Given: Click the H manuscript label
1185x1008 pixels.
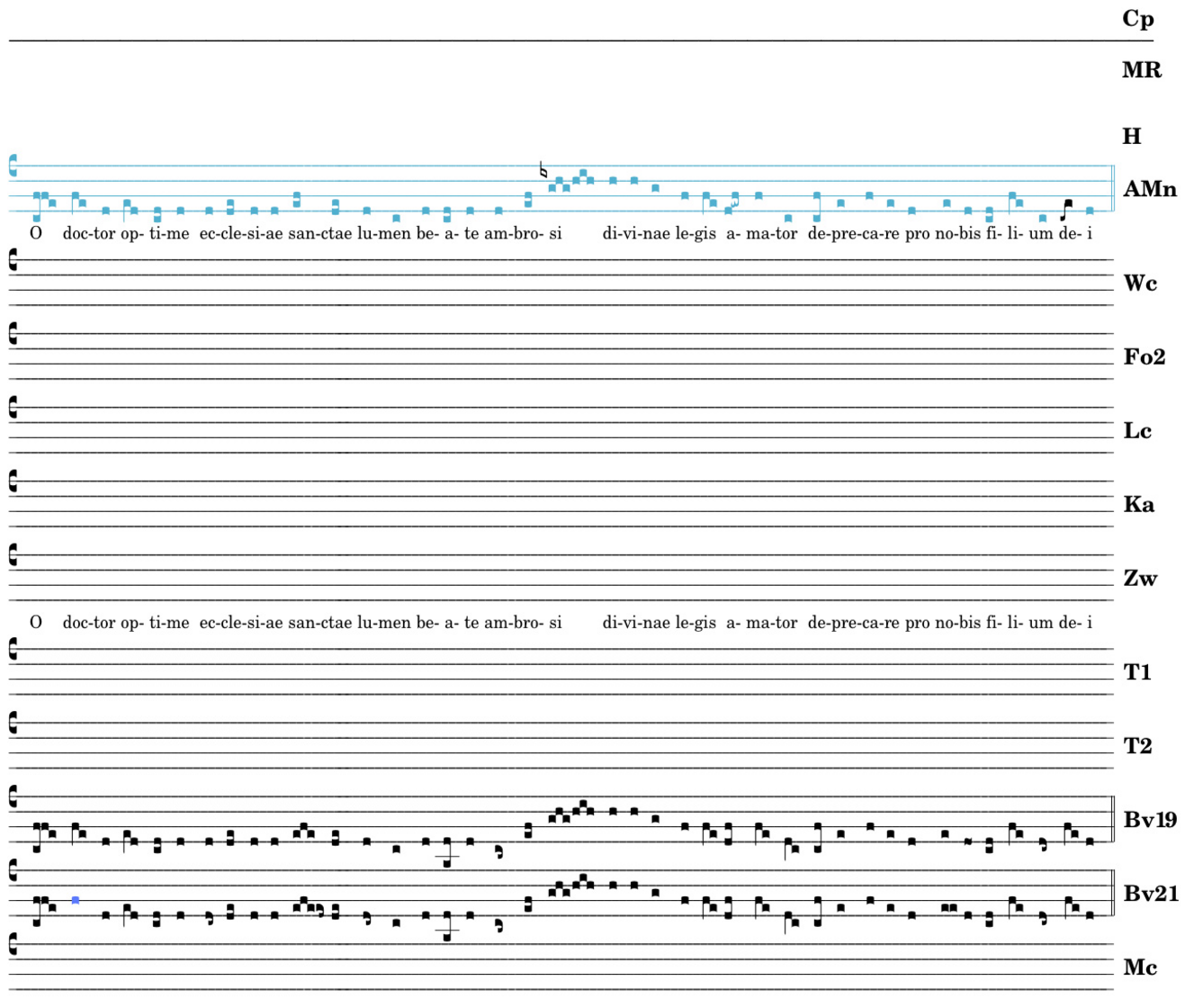Looking at the screenshot, I should (x=1131, y=137).
